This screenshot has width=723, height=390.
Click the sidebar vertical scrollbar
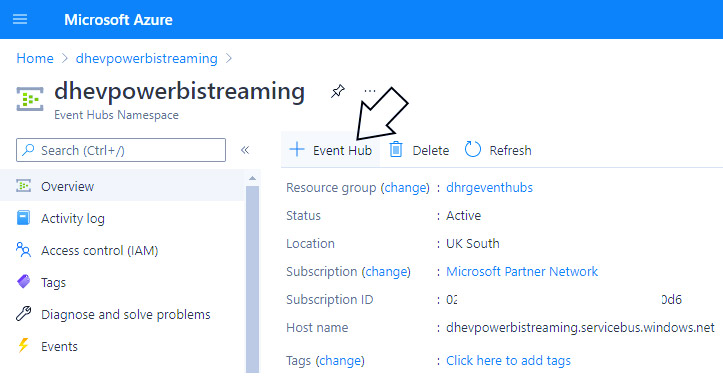pyautogui.click(x=252, y=279)
